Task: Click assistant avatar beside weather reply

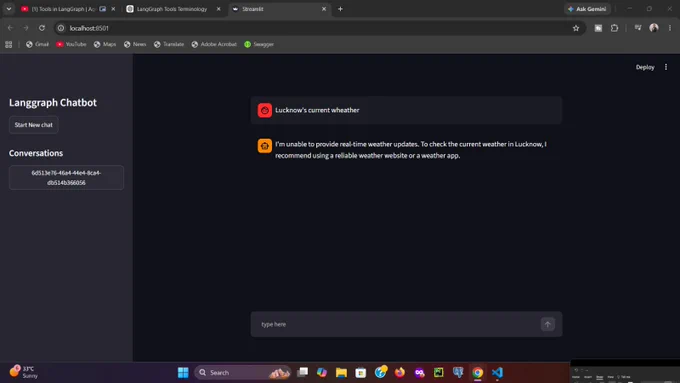Action: (265, 146)
